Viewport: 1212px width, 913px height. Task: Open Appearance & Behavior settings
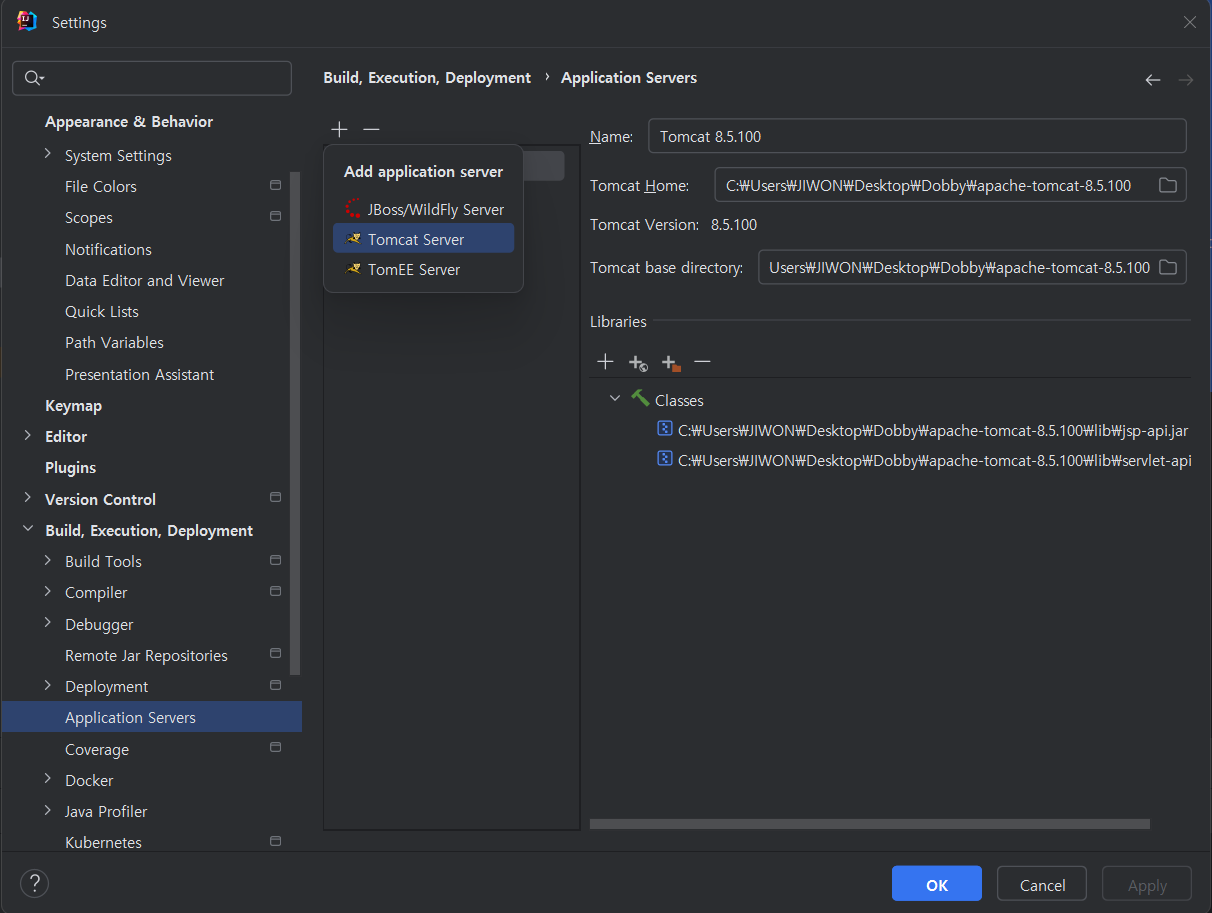click(129, 121)
